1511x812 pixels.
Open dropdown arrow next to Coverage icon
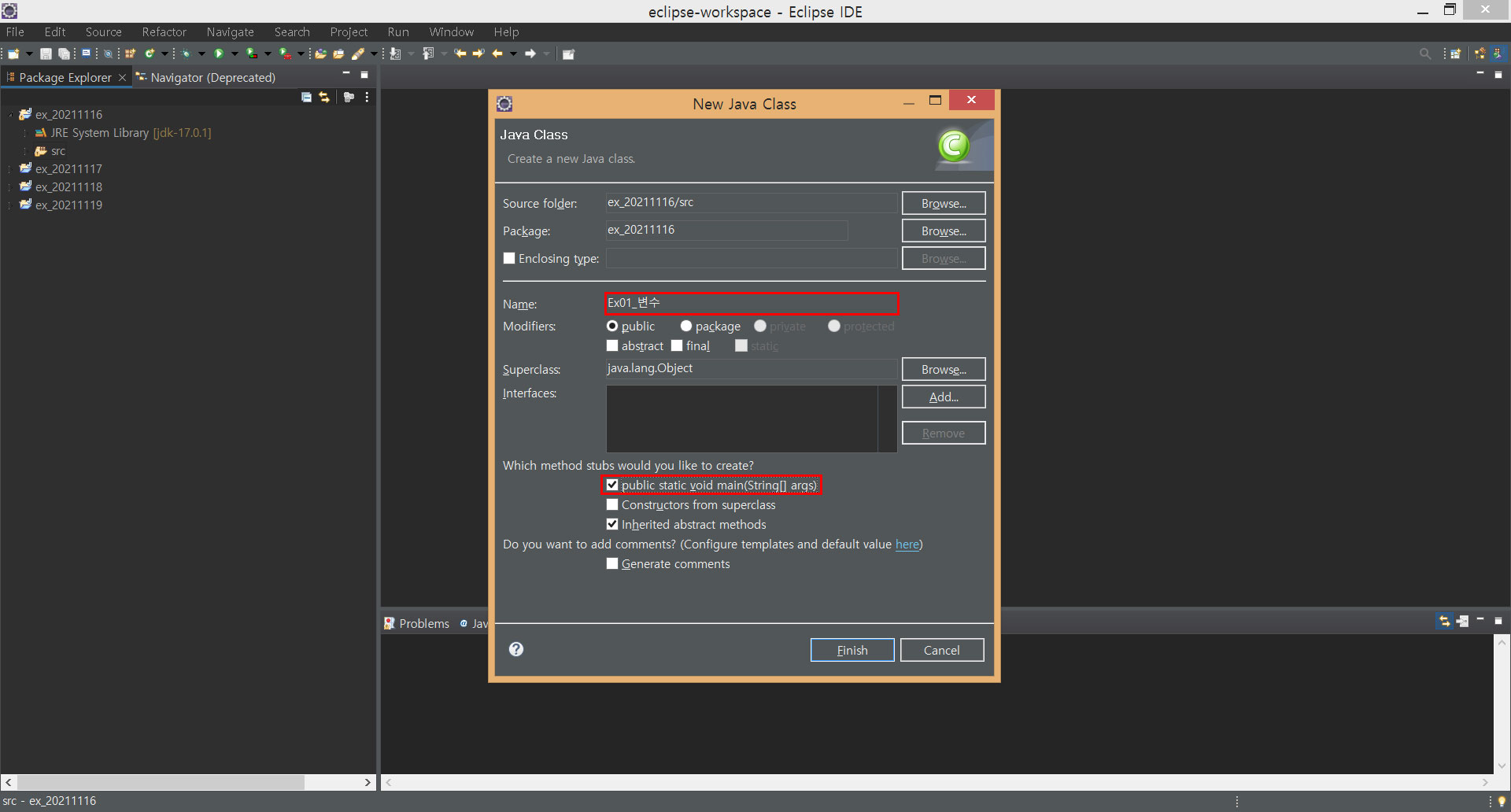coord(268,54)
